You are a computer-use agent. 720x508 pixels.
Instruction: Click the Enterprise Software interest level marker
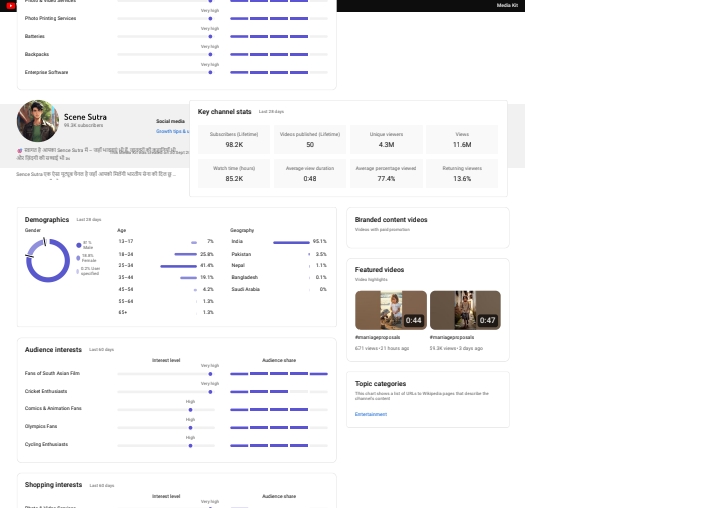point(210,72)
